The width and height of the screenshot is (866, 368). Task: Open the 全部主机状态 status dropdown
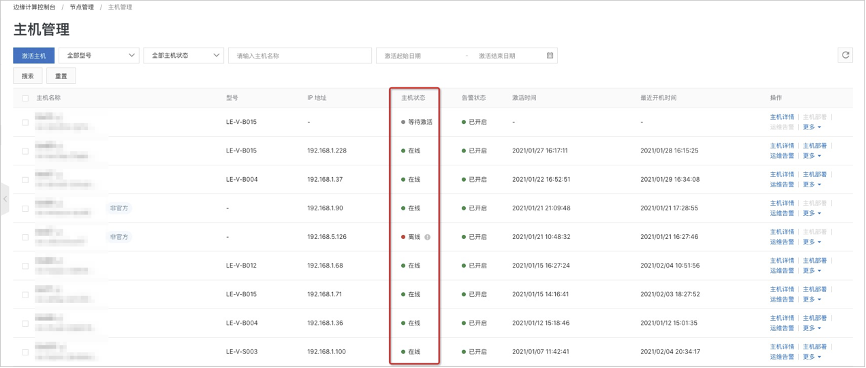183,55
